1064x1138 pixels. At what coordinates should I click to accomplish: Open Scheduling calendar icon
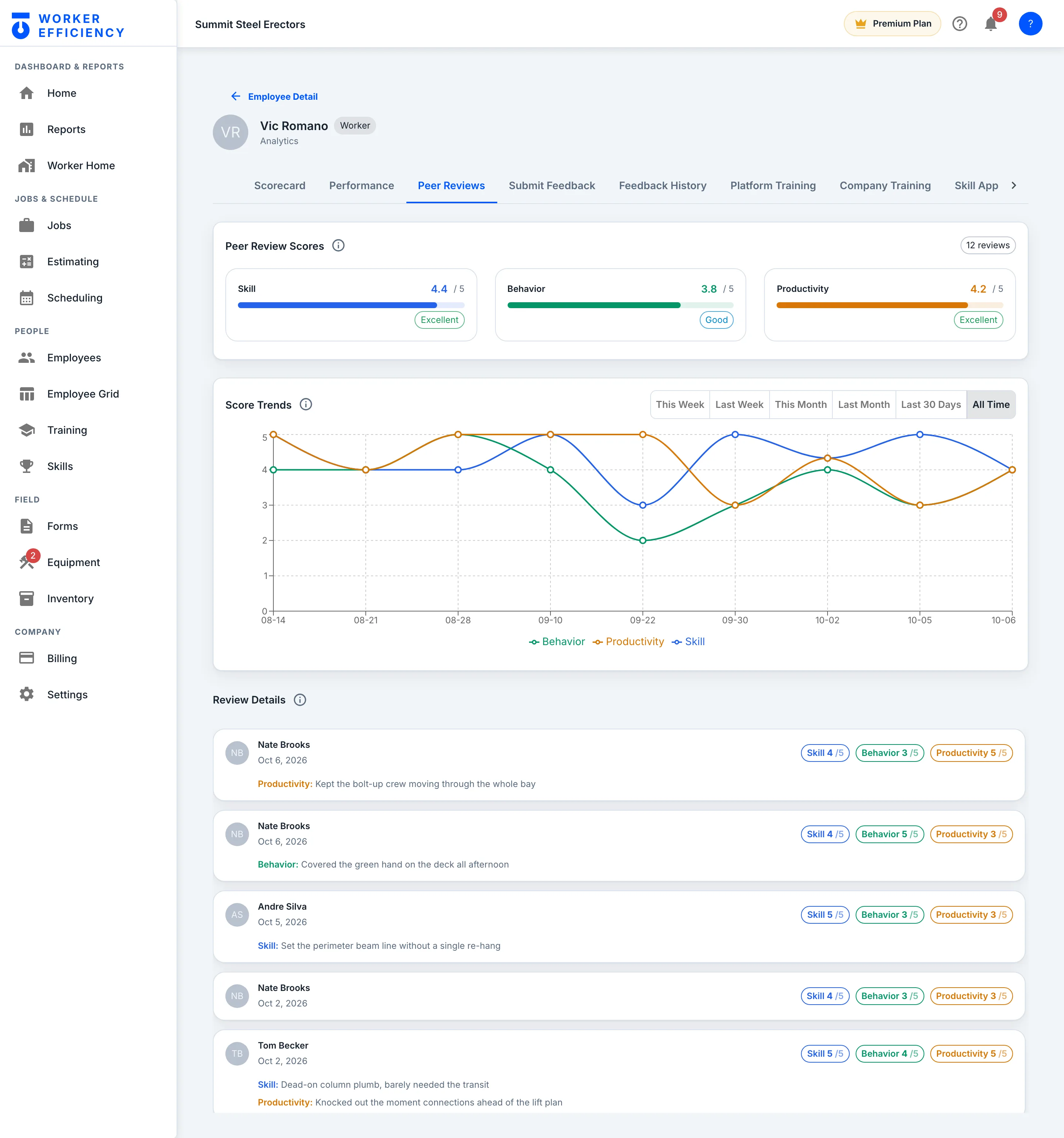tap(26, 298)
